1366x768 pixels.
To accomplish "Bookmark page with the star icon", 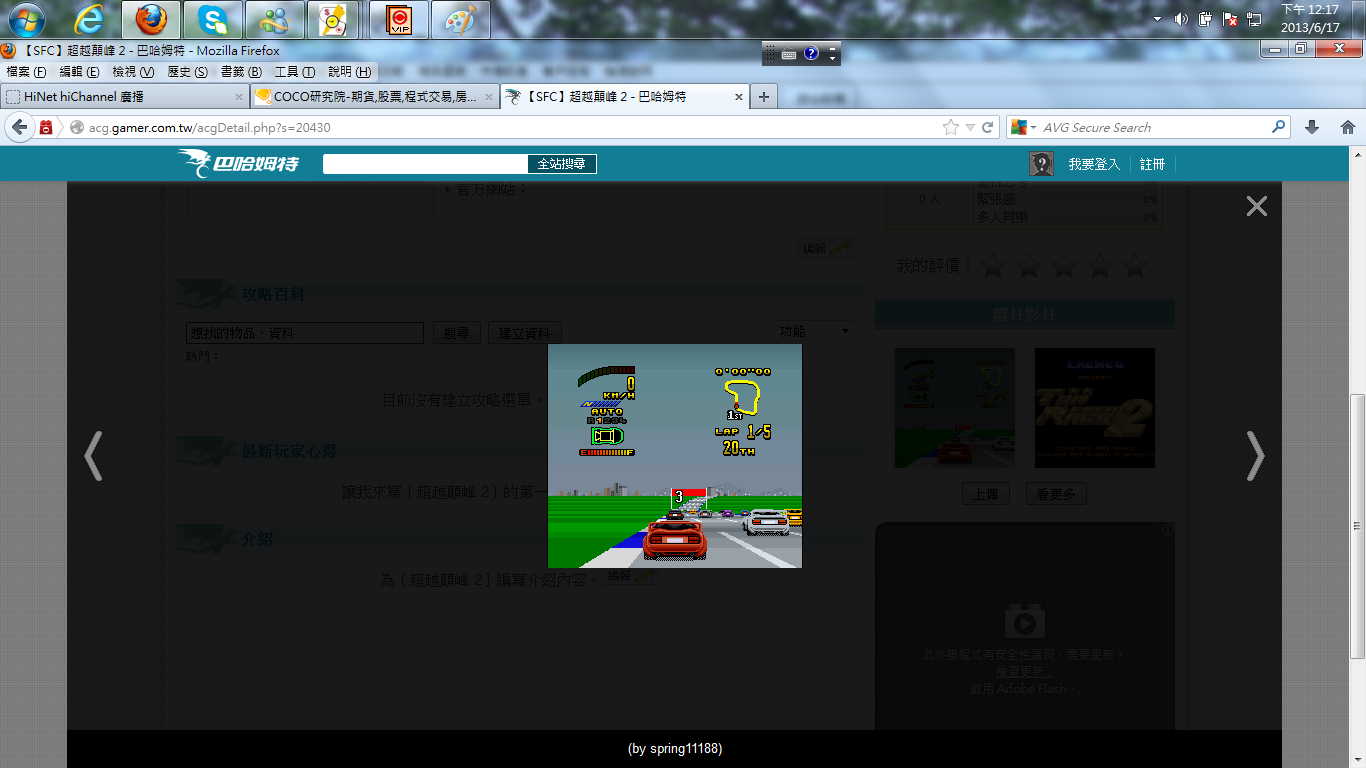I will [x=950, y=127].
